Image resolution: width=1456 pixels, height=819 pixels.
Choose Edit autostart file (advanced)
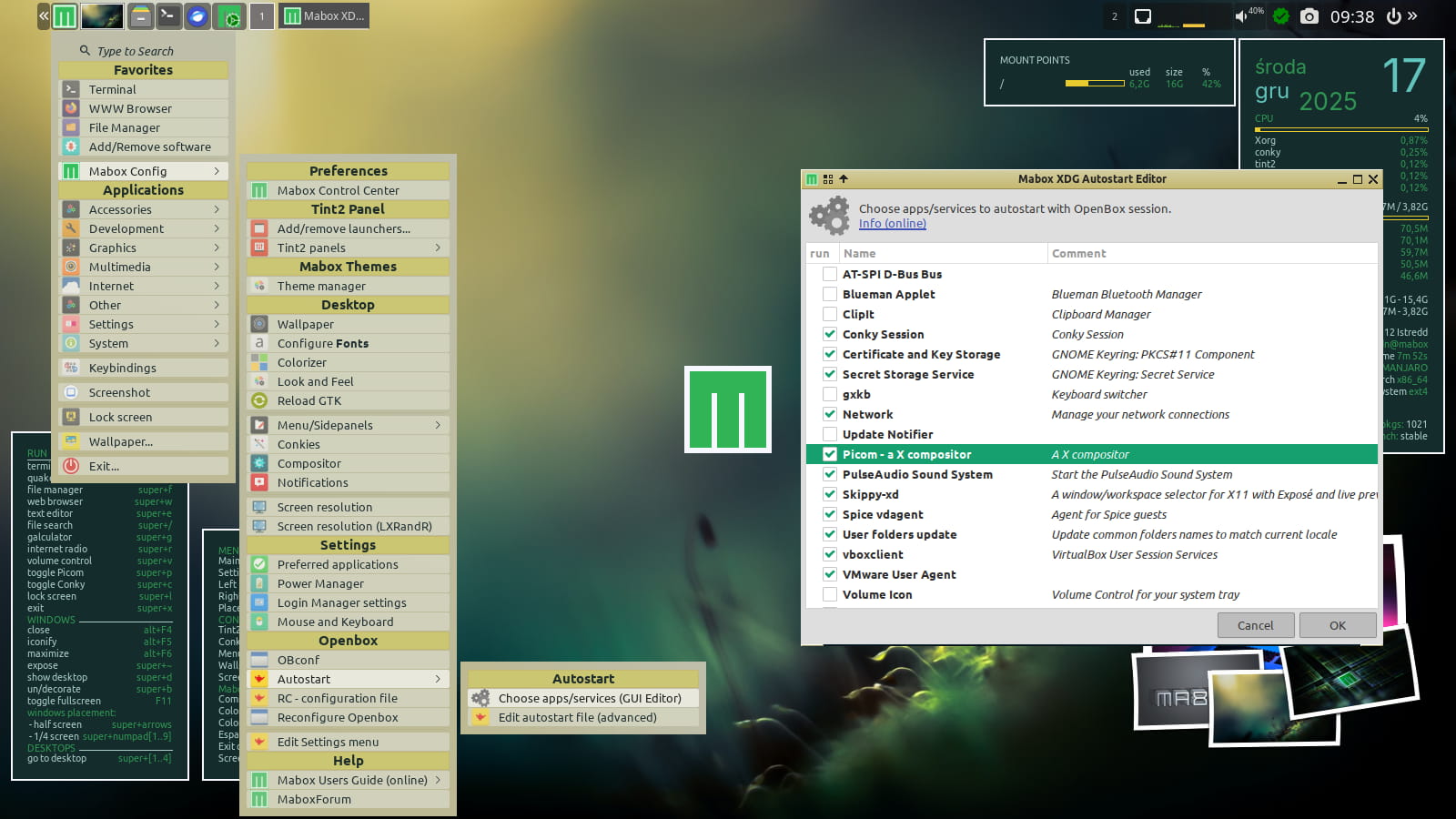[577, 717]
